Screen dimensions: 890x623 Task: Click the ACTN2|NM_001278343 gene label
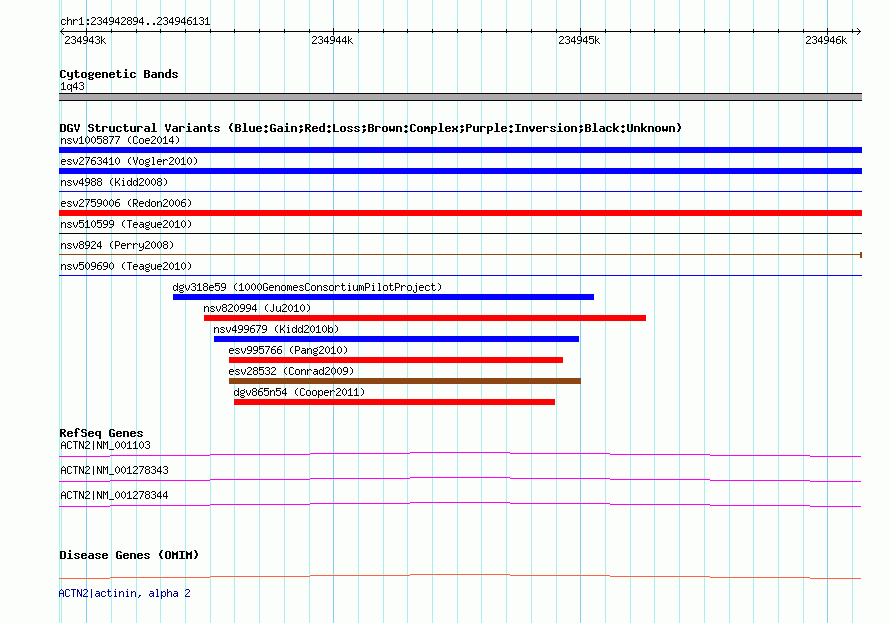click(x=114, y=470)
